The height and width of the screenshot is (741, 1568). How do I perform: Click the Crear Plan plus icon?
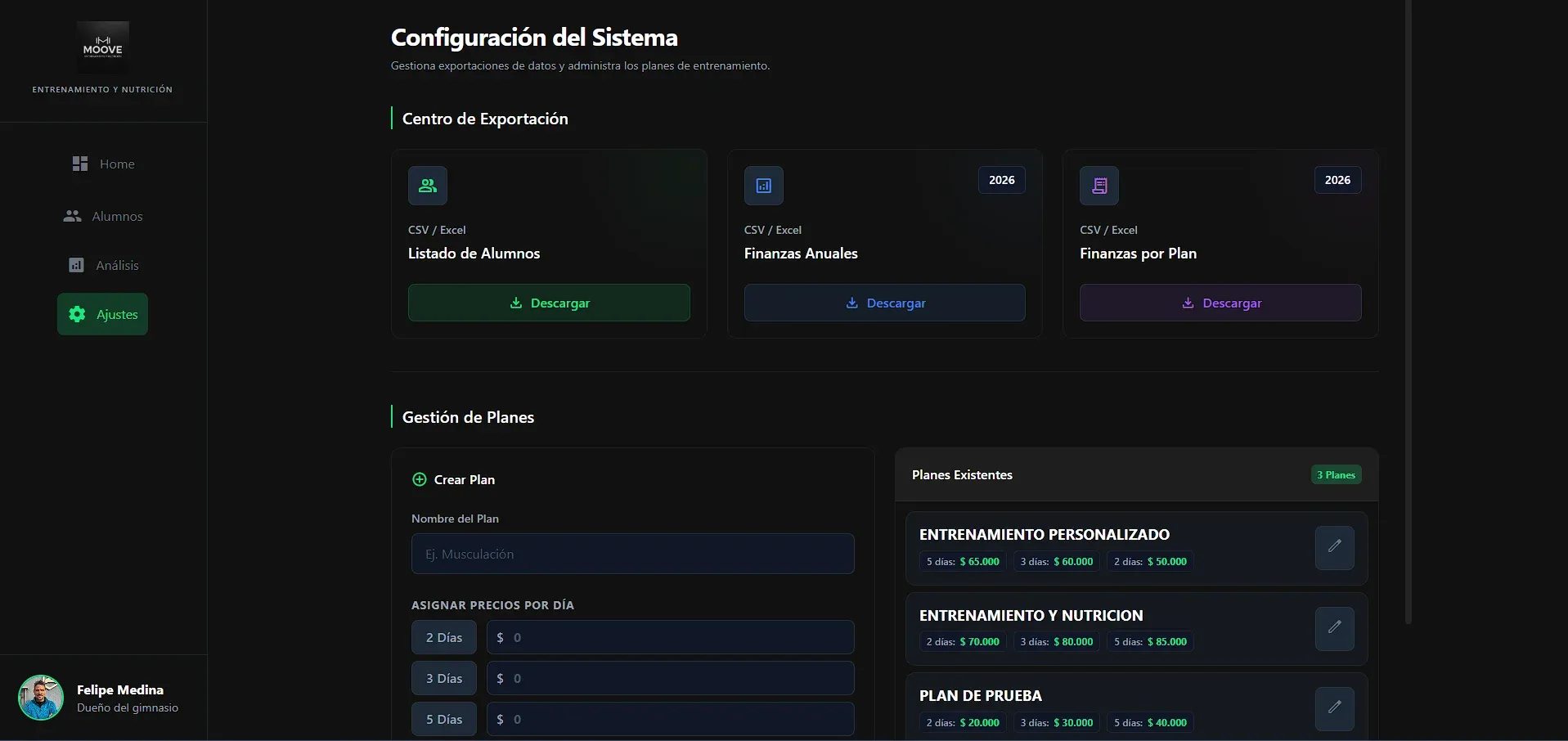[420, 479]
